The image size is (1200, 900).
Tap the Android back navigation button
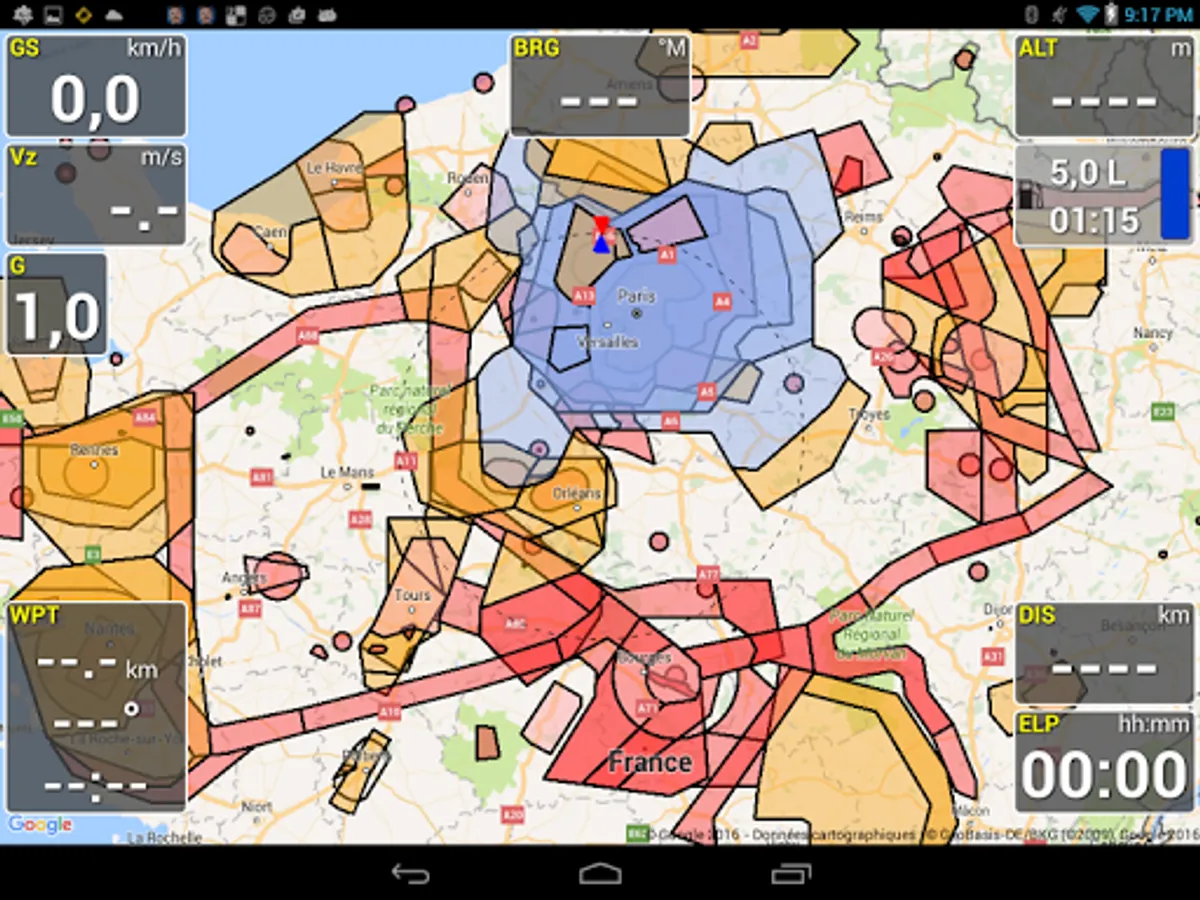point(410,873)
